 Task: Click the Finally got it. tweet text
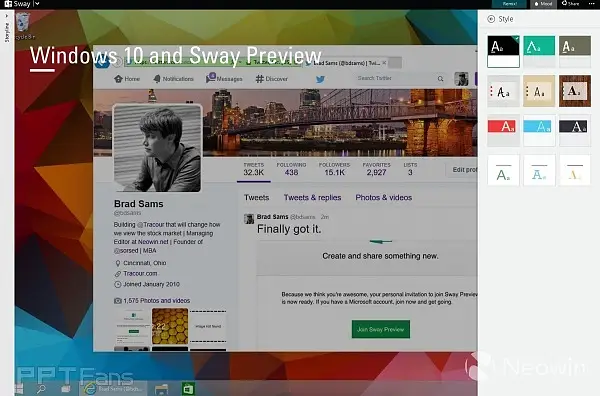tap(289, 229)
